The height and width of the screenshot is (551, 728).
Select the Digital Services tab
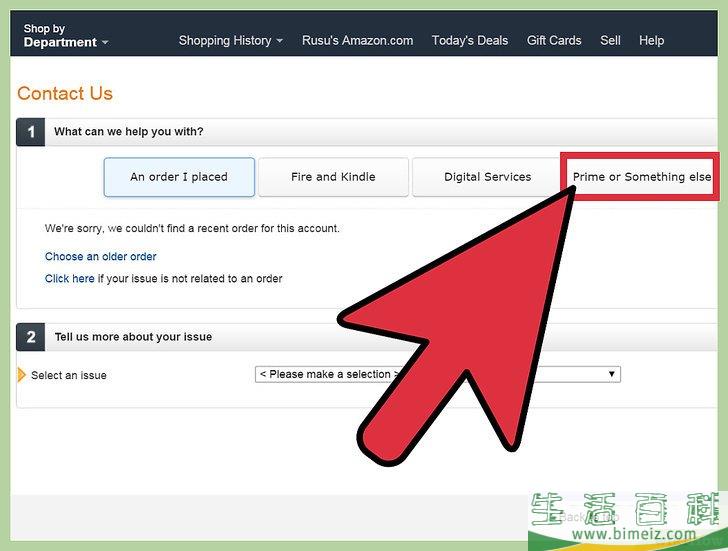[488, 177]
